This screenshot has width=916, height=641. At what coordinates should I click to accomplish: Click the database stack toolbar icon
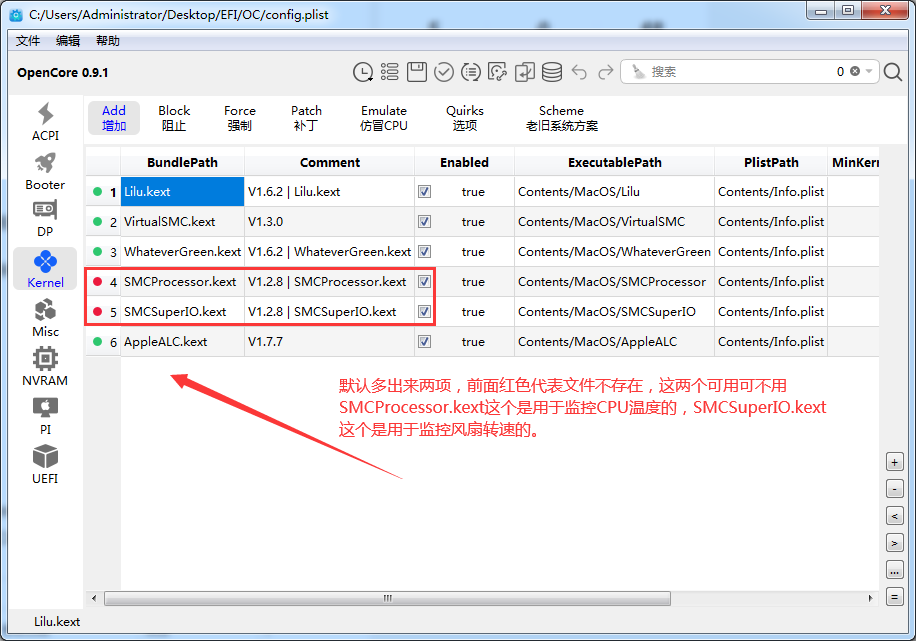552,72
